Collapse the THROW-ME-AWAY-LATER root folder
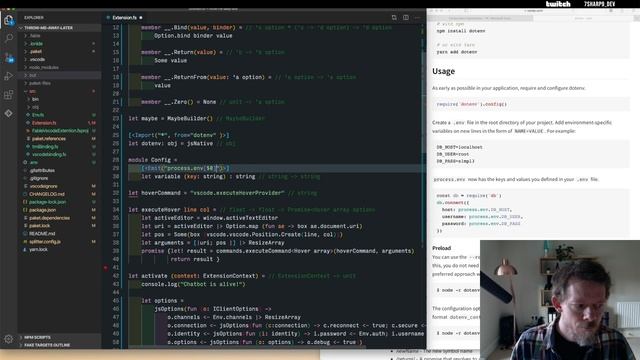Image resolution: width=640 pixels, height=360 pixels. coord(48,28)
